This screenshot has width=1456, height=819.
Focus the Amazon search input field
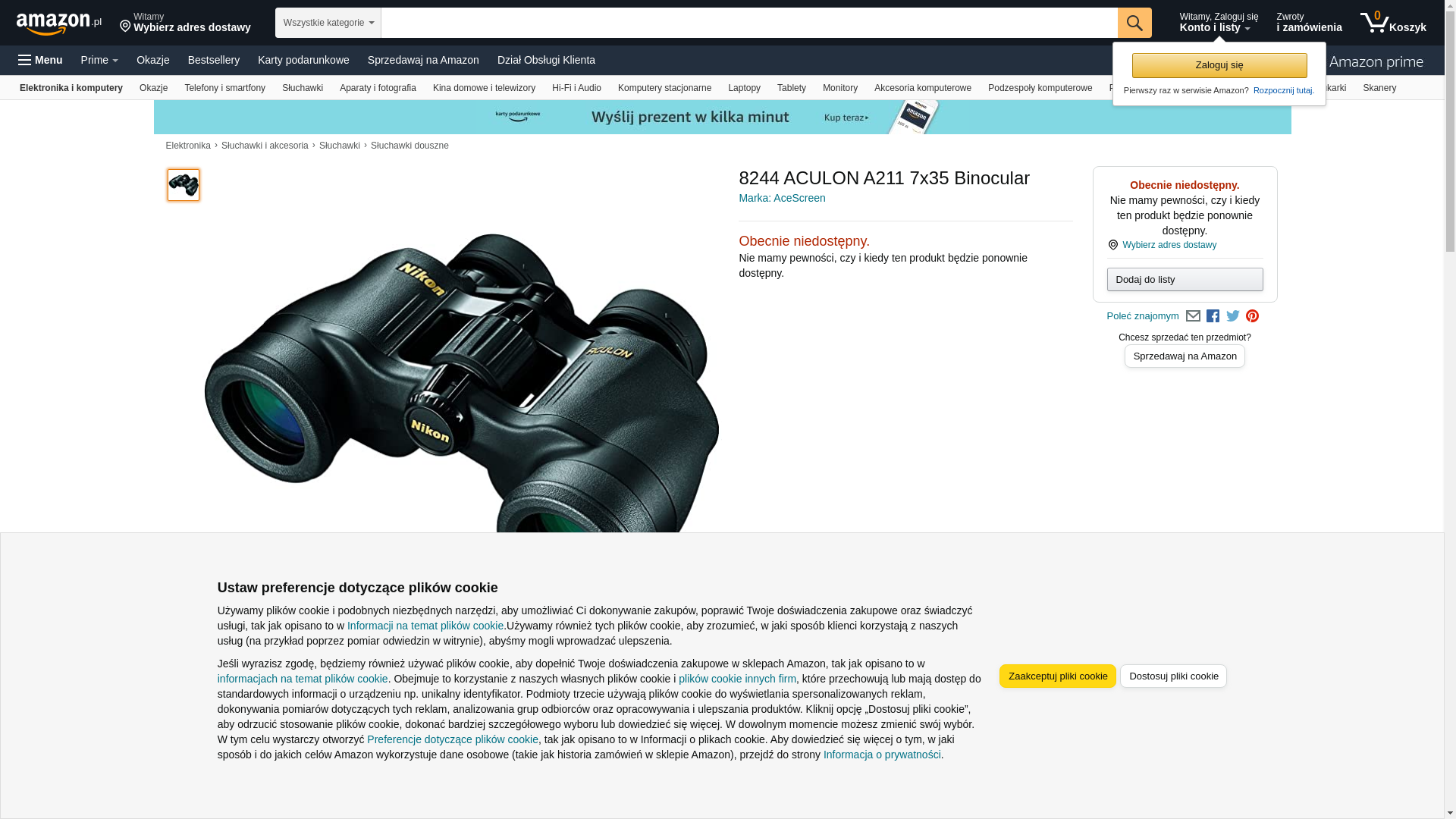pyautogui.click(x=749, y=23)
